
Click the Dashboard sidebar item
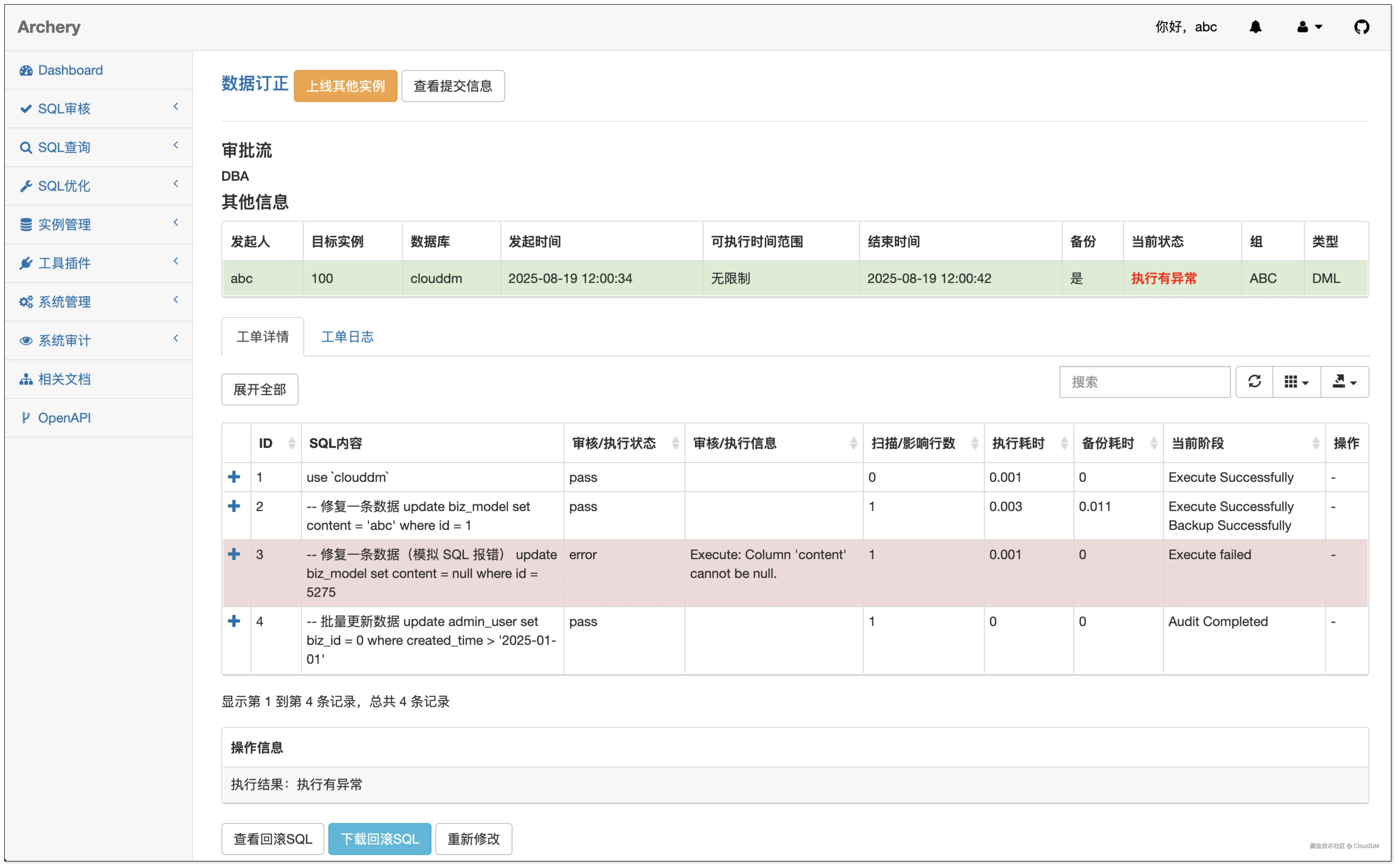(x=70, y=70)
